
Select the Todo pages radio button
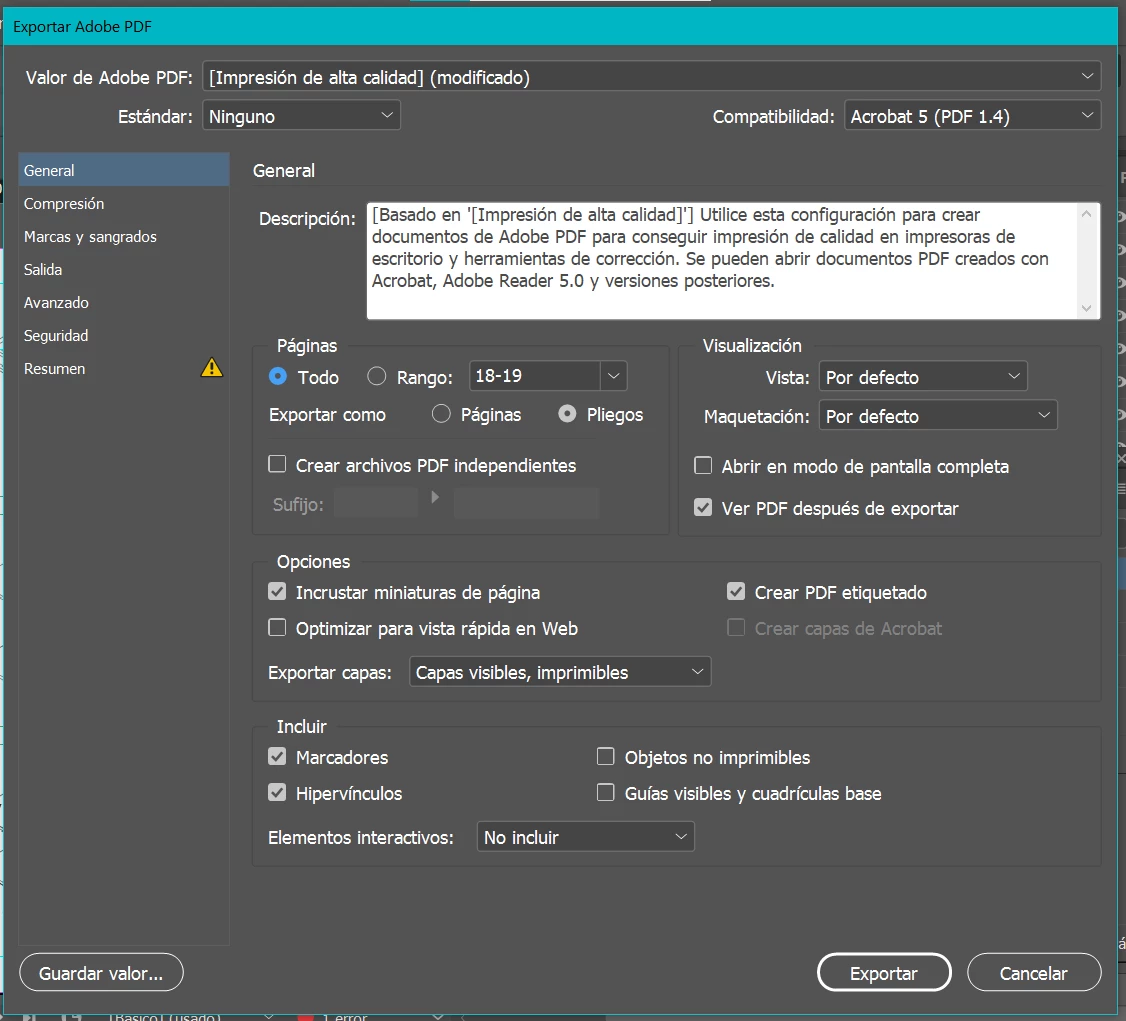click(x=278, y=376)
